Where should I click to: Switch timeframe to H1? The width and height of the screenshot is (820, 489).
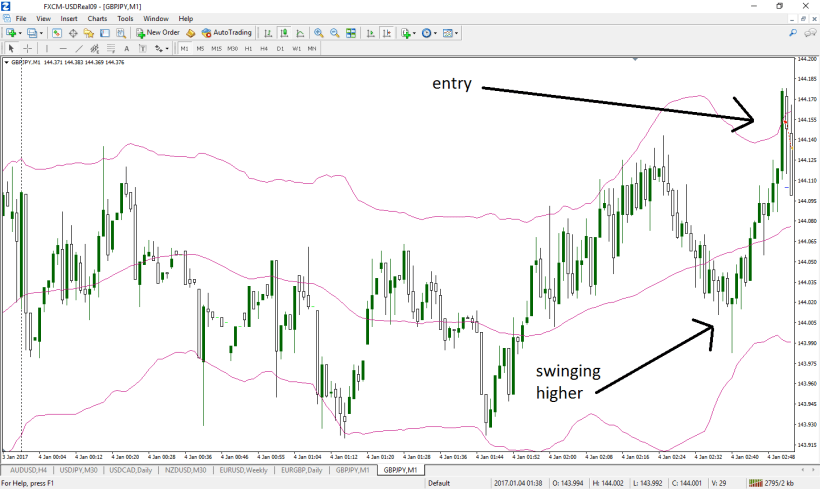coord(248,48)
